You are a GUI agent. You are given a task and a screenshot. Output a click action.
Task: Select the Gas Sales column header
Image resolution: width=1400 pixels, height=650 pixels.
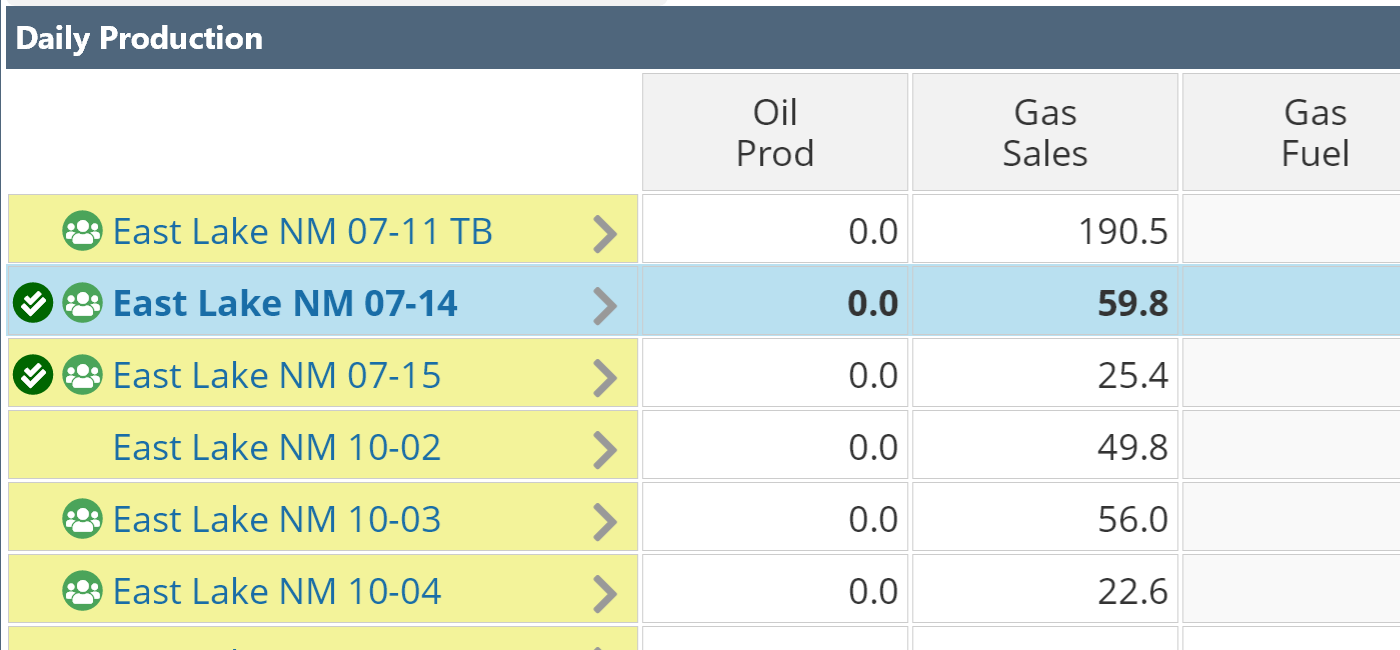tap(1045, 132)
